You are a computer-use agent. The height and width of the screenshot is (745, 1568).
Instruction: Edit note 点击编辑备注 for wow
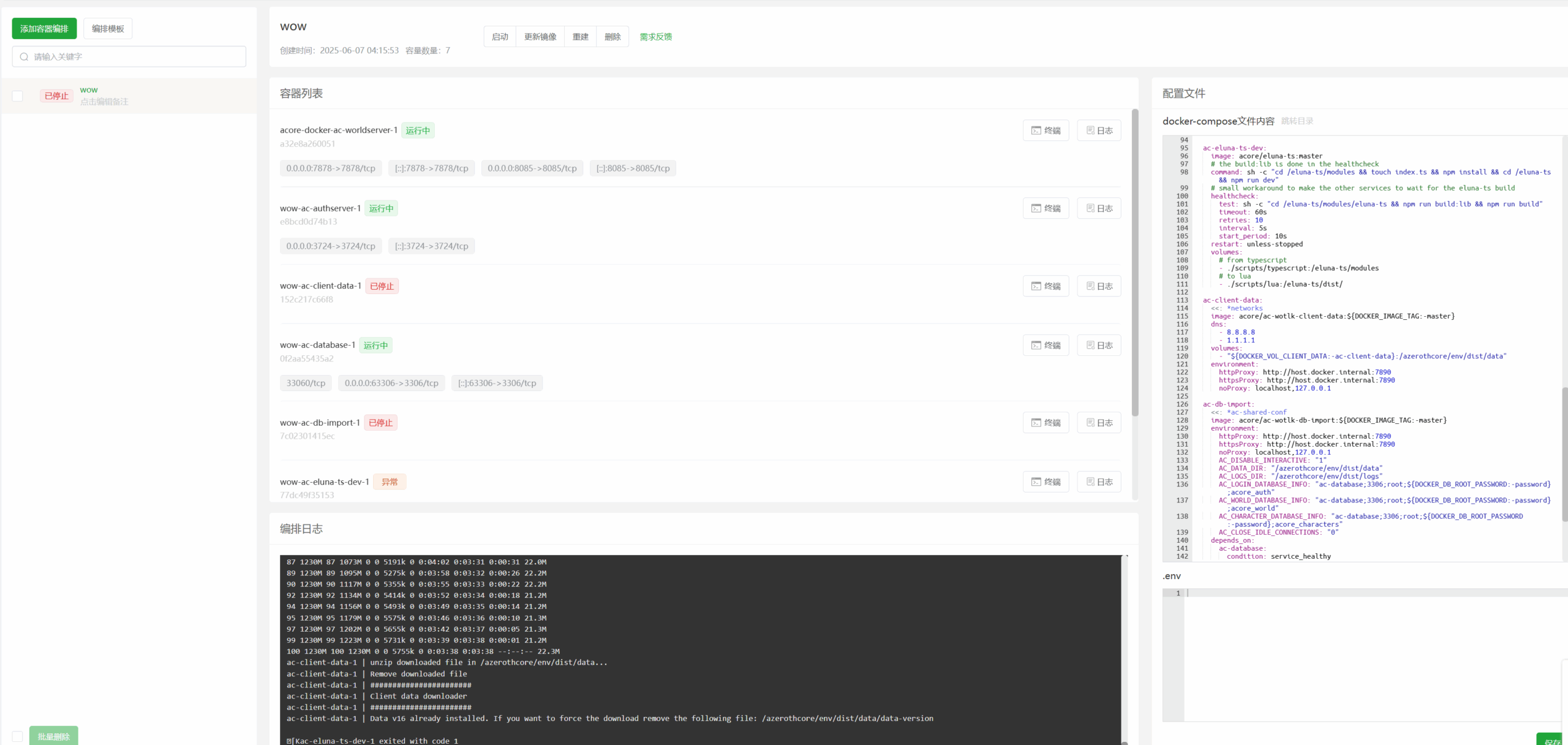coord(104,102)
